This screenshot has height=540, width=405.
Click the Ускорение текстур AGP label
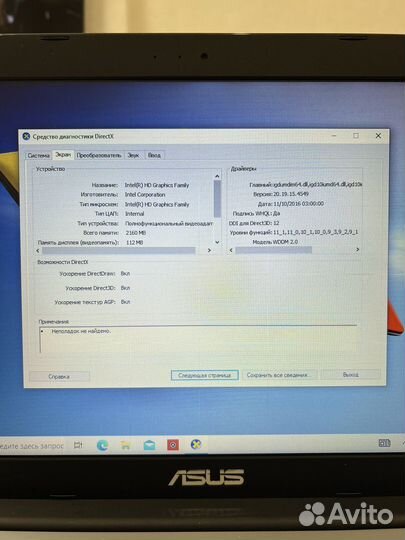[85, 302]
